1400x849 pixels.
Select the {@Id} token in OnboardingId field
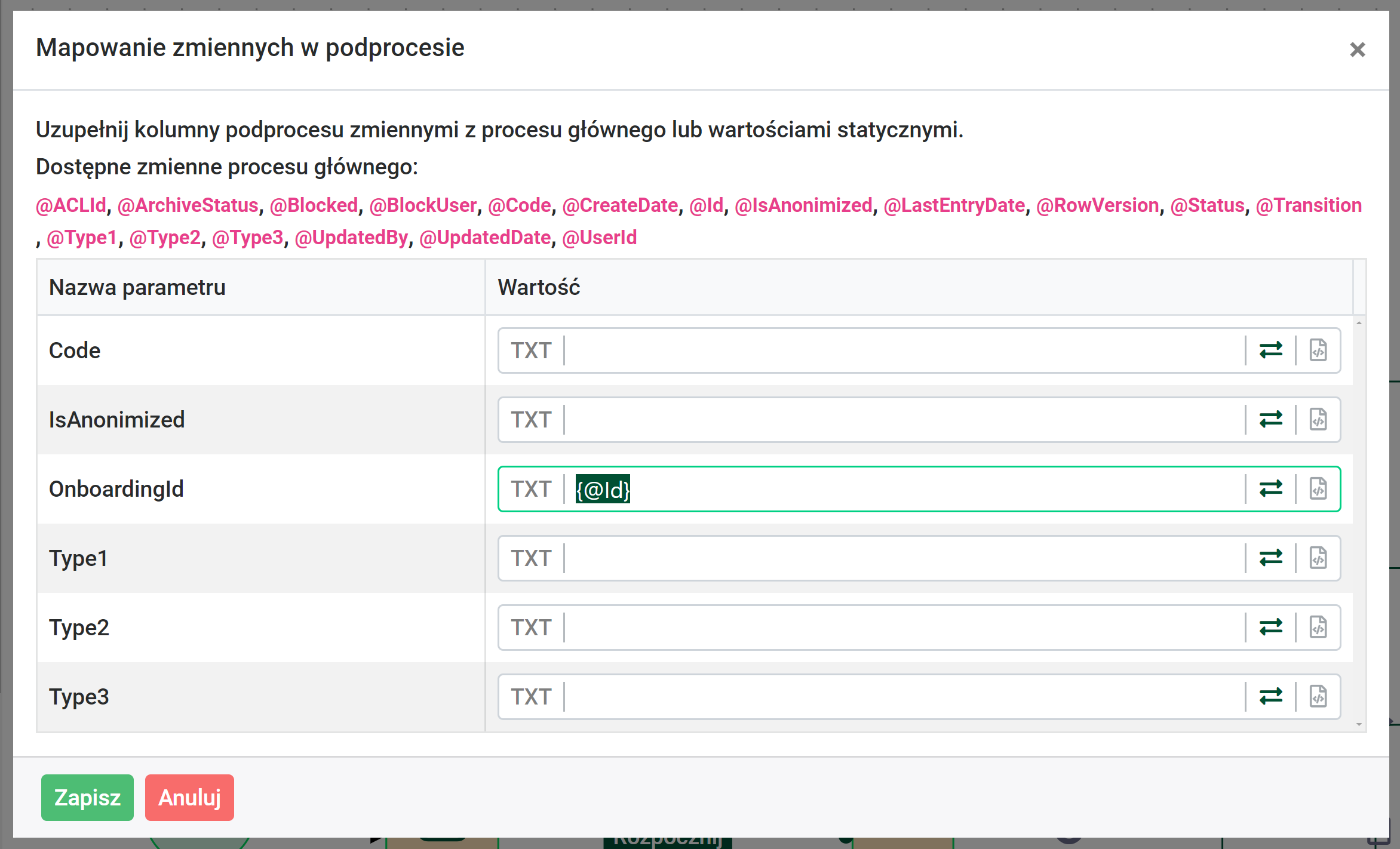click(602, 491)
